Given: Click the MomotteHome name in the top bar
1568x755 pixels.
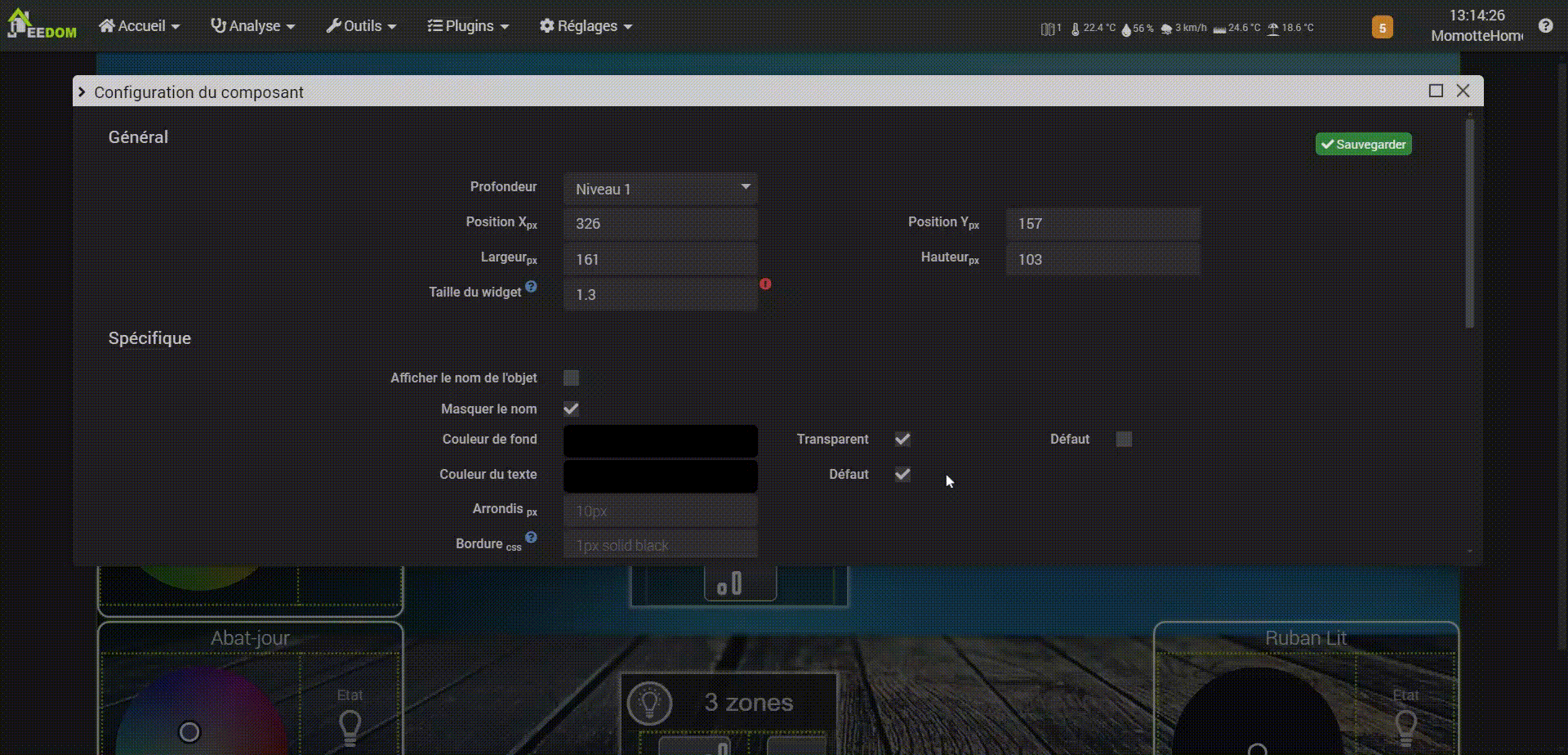Looking at the screenshot, I should tap(1477, 36).
